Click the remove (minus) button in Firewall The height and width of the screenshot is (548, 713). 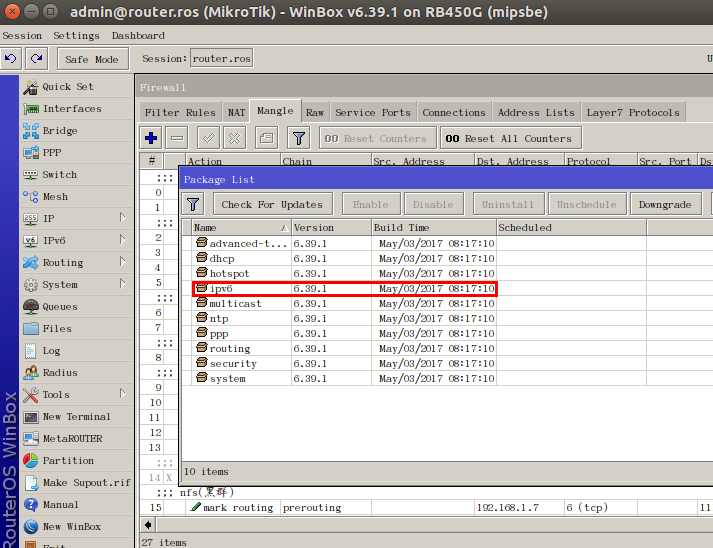click(x=177, y=138)
